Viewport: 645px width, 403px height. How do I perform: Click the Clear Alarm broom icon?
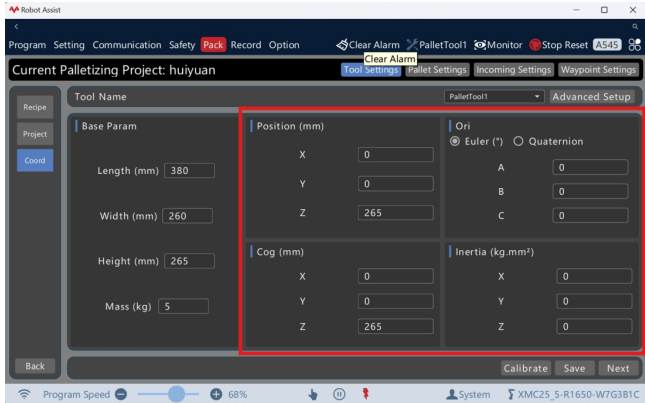(x=342, y=45)
